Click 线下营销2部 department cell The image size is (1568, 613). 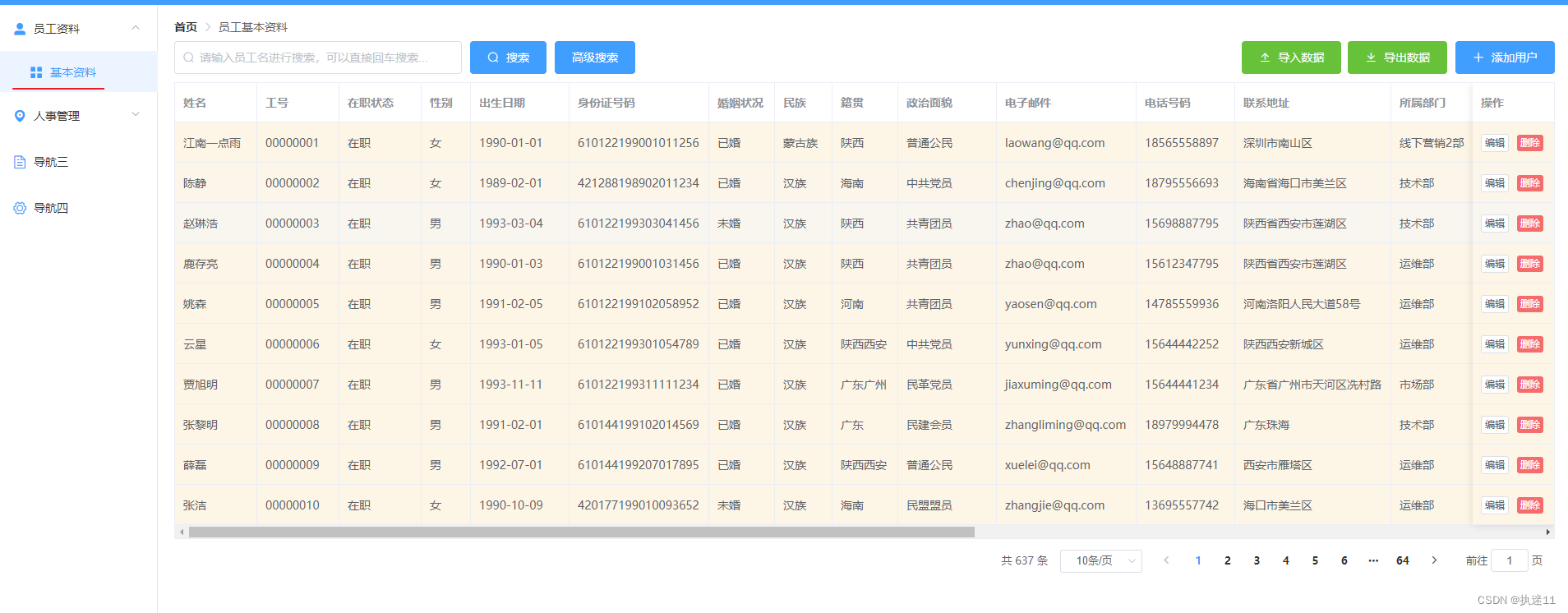[1432, 143]
